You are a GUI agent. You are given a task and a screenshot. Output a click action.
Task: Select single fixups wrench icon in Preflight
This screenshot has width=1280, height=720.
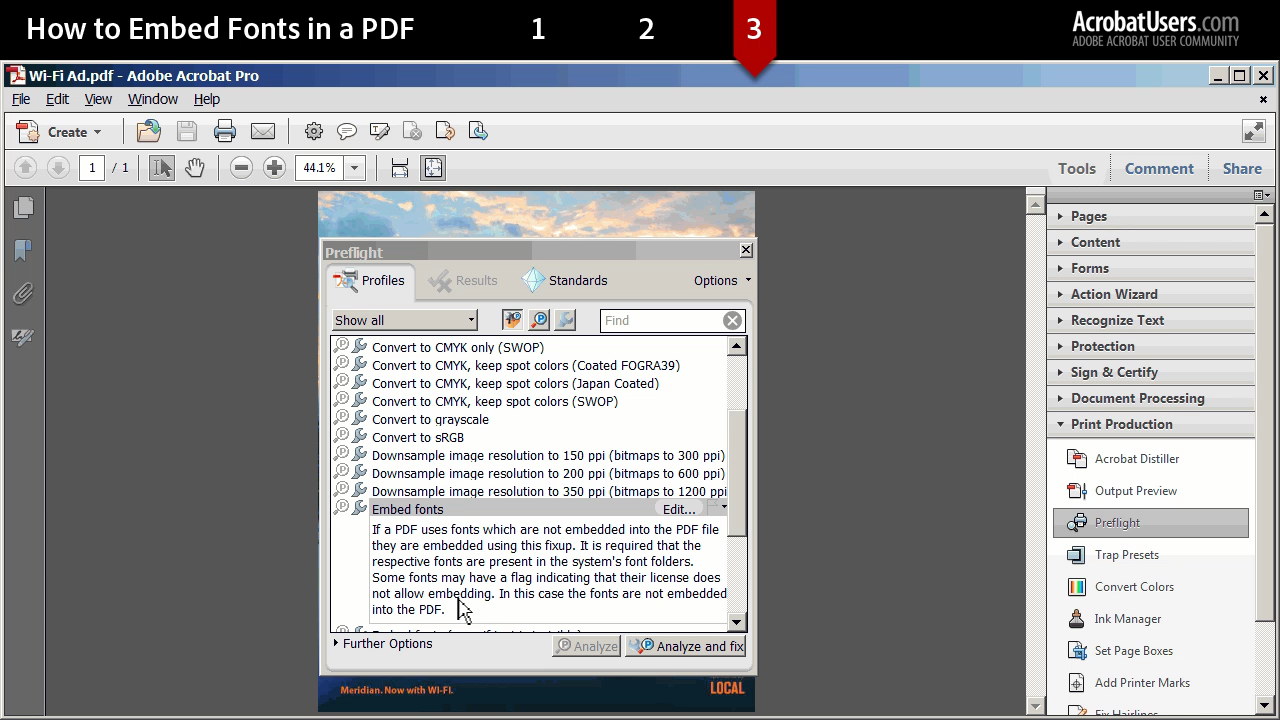point(566,320)
